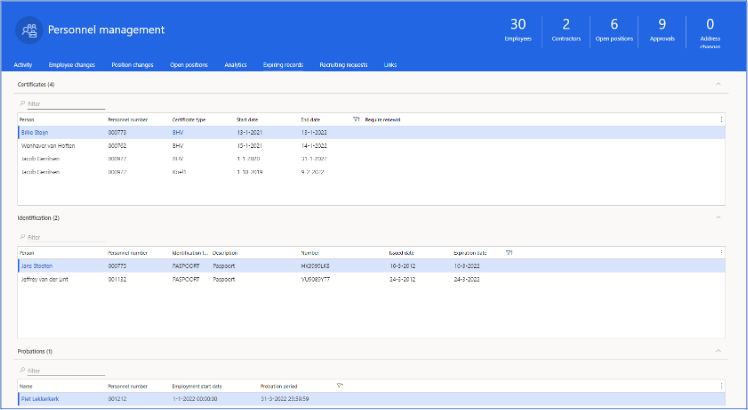This screenshot has width=748, height=410.
Task: Open Probations grid options menu (three dots)
Action: point(721,386)
